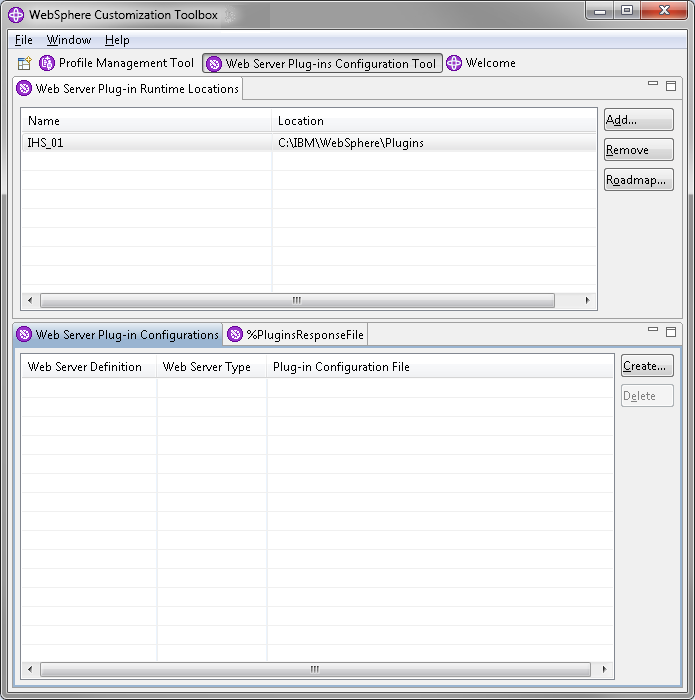The height and width of the screenshot is (700, 695).
Task: Open the %PluginsResponseFile tab
Action: pos(295,334)
